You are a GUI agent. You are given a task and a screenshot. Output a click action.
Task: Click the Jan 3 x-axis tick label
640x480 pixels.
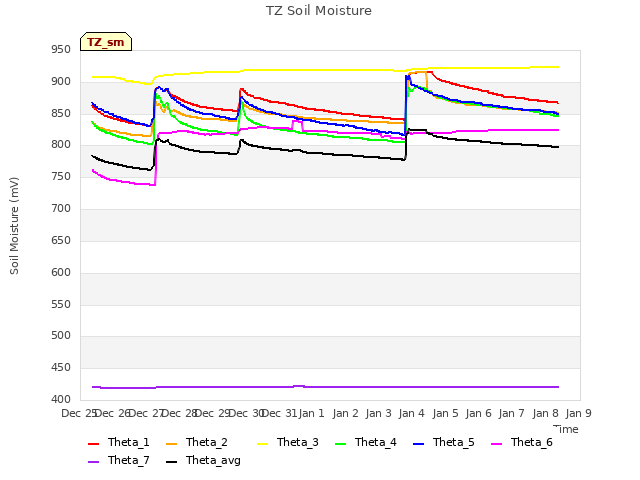[378, 413]
